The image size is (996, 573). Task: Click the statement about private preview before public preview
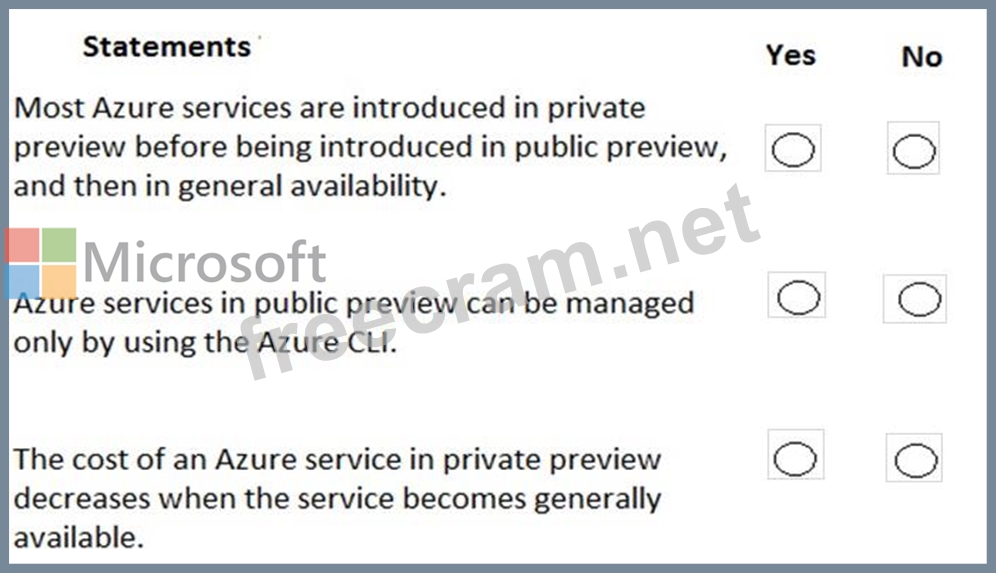tap(370, 147)
